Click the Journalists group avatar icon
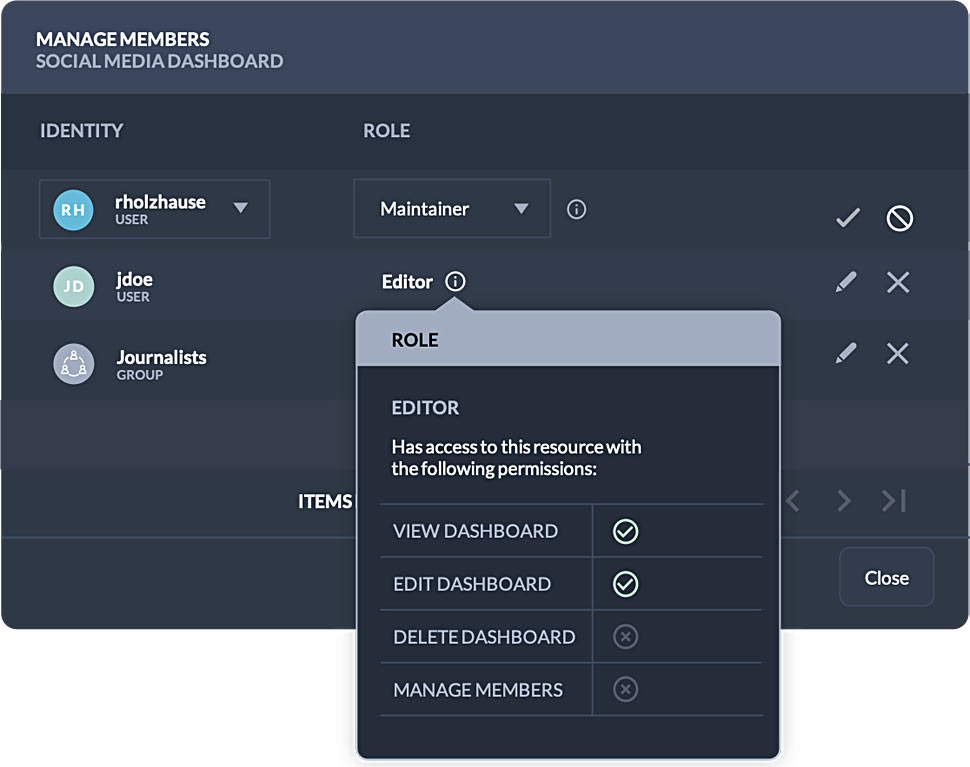 (74, 364)
